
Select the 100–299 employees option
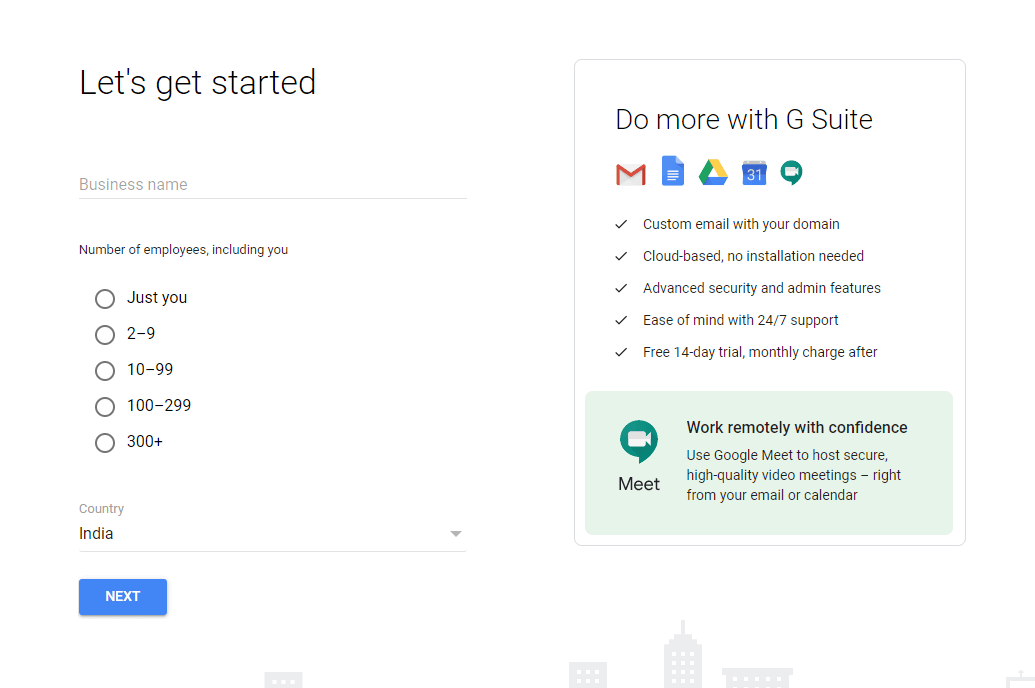[x=105, y=406]
